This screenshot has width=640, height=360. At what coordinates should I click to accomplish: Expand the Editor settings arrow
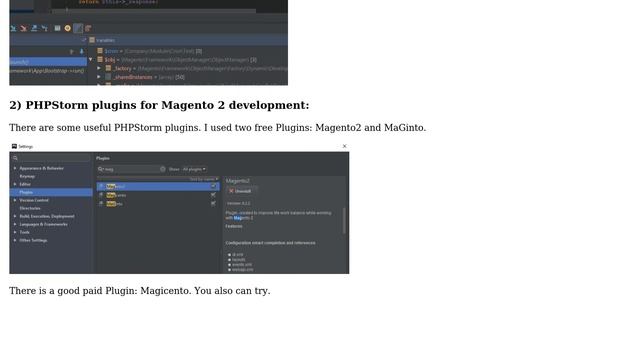point(15,184)
